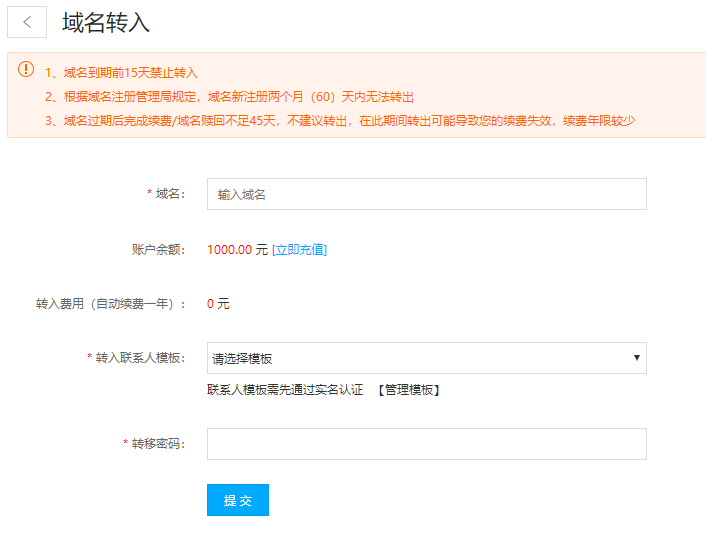Click the 转入联系人模板 label
The height and width of the screenshot is (540, 706).
tap(140, 358)
